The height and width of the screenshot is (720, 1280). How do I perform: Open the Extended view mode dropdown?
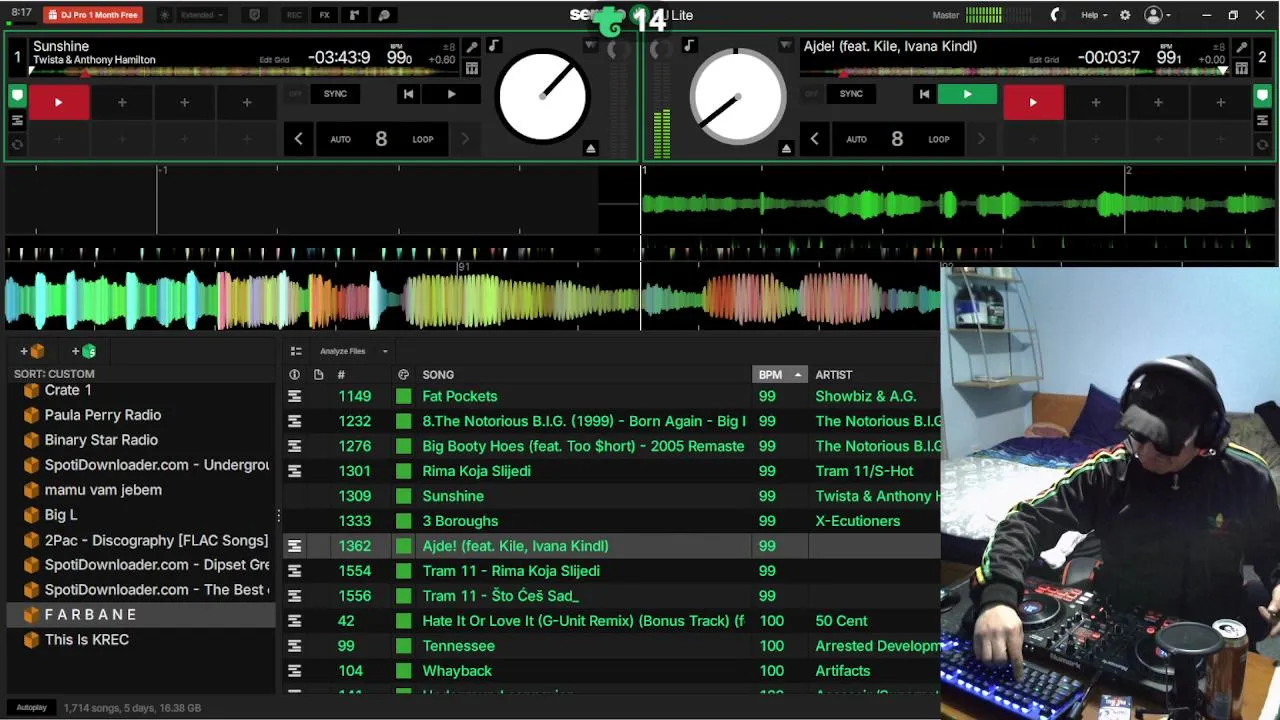(x=201, y=15)
